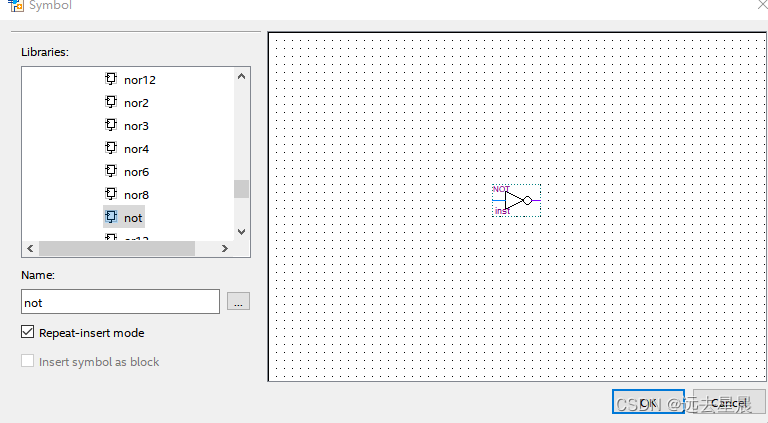The image size is (768, 423).
Task: Close the Symbol dialog window
Action: pos(762,4)
